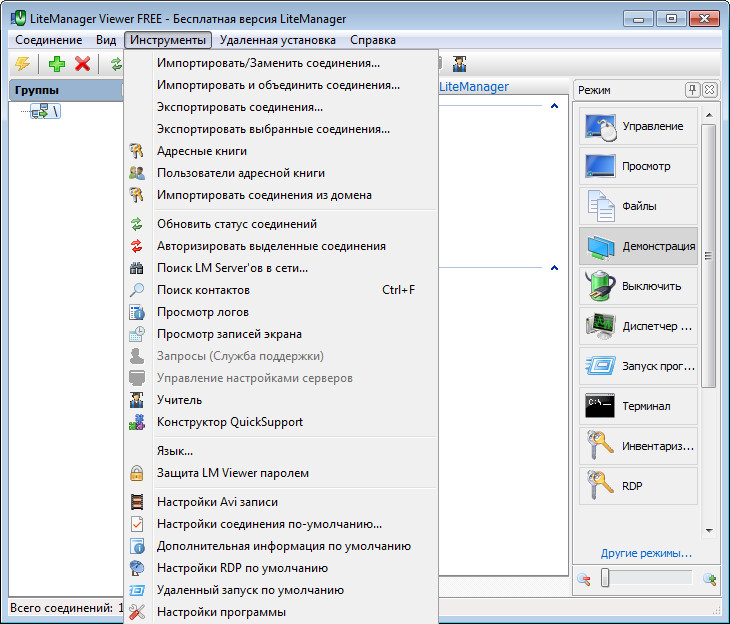Choose Поиск контактов menu entry
The width and height of the screenshot is (730, 624).
281,290
